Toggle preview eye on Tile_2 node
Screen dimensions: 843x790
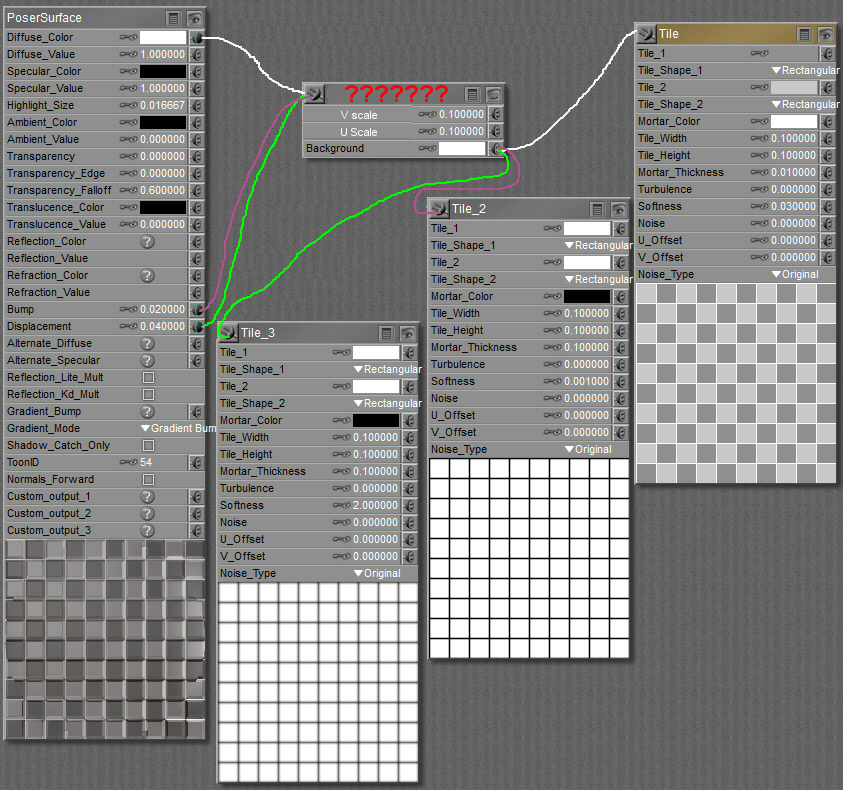(618, 209)
